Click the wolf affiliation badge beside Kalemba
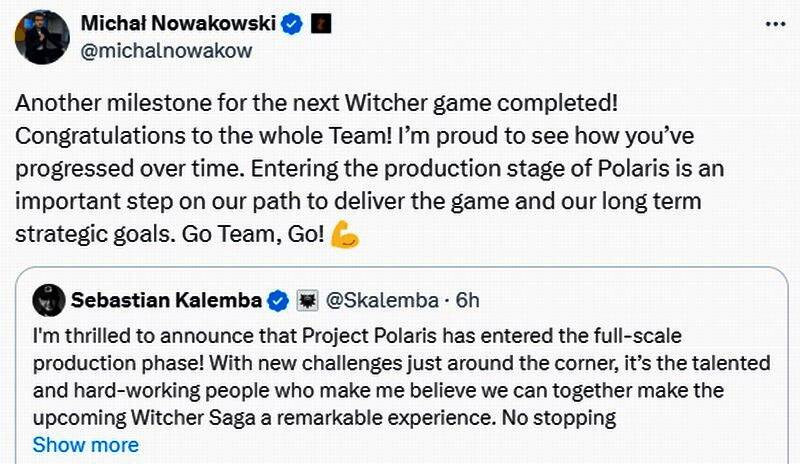Screen dimensions: 800x464 click(x=307, y=300)
